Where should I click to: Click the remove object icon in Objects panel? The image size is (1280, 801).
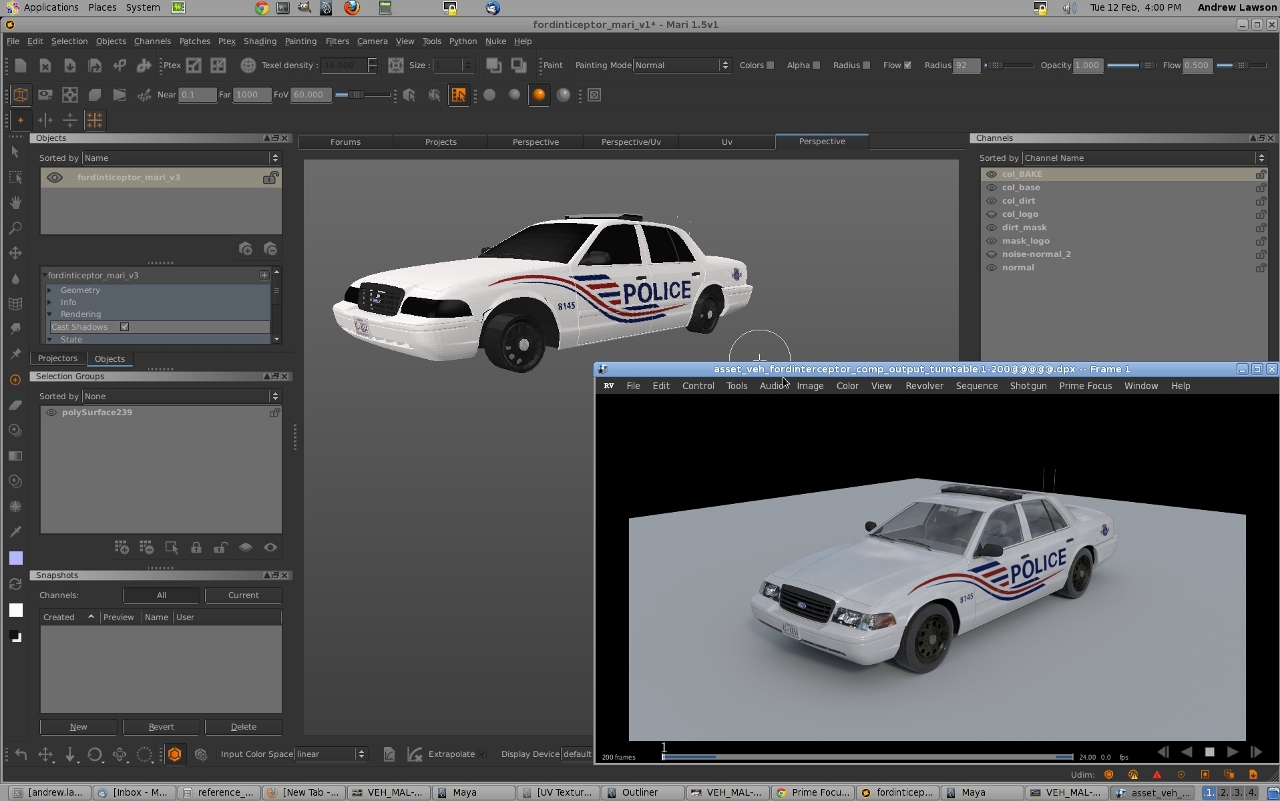[x=270, y=248]
